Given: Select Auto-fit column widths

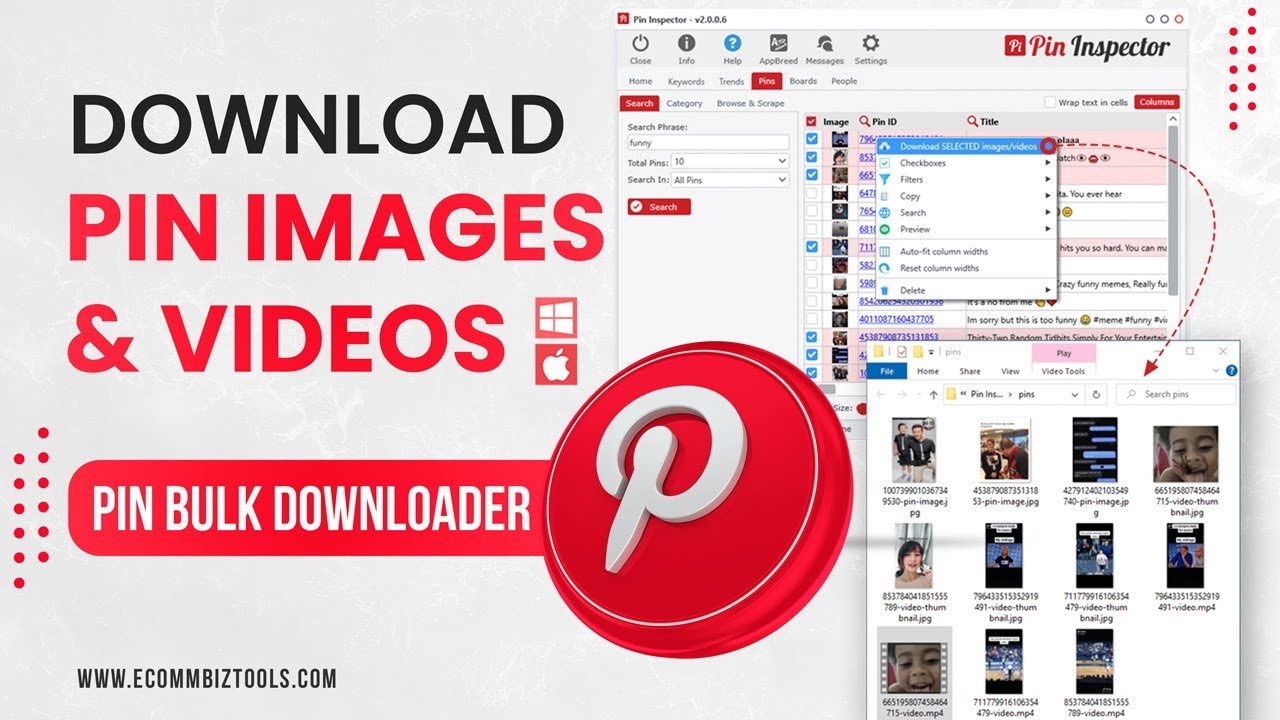Looking at the screenshot, I should coord(966,251).
